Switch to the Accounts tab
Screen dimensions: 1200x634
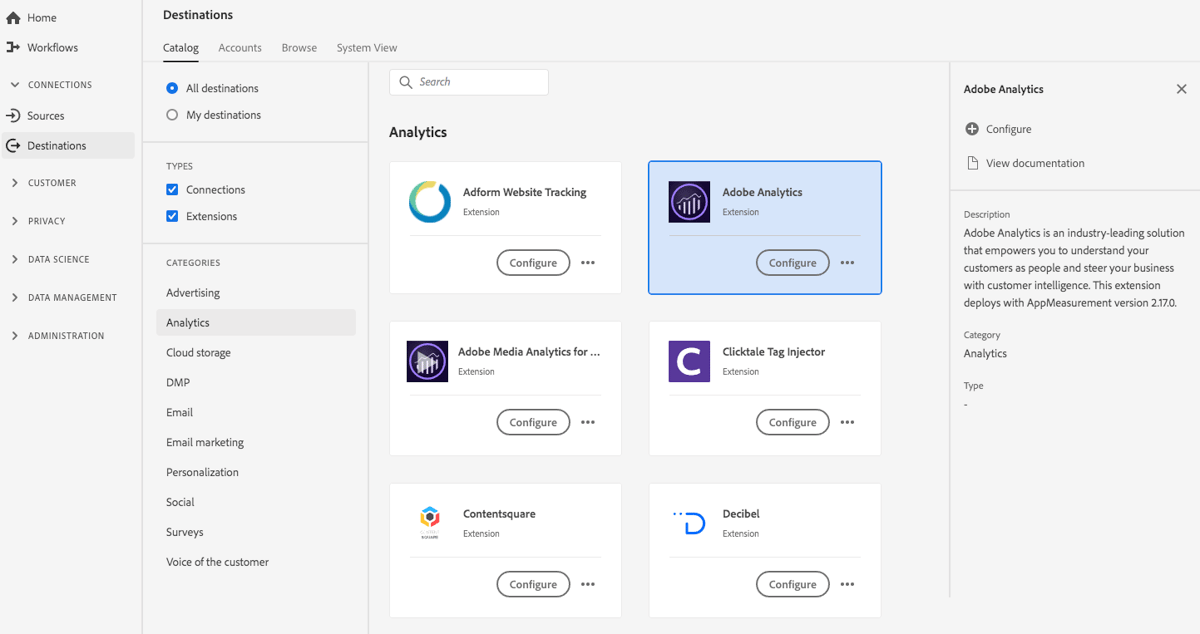coord(239,47)
